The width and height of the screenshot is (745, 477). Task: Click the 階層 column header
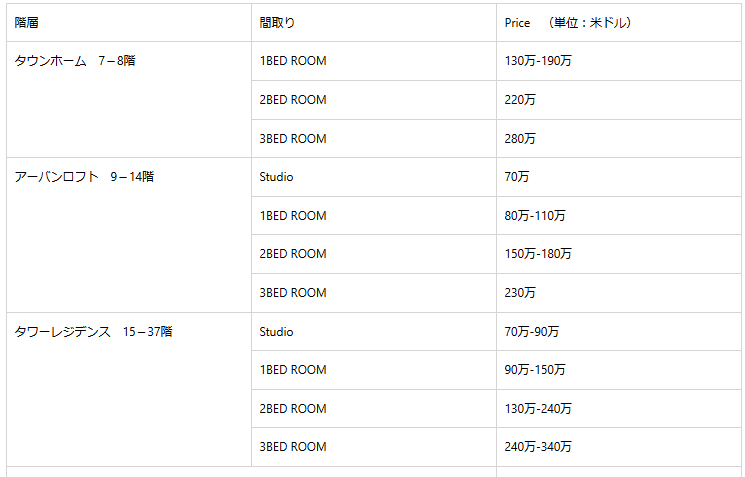click(27, 22)
